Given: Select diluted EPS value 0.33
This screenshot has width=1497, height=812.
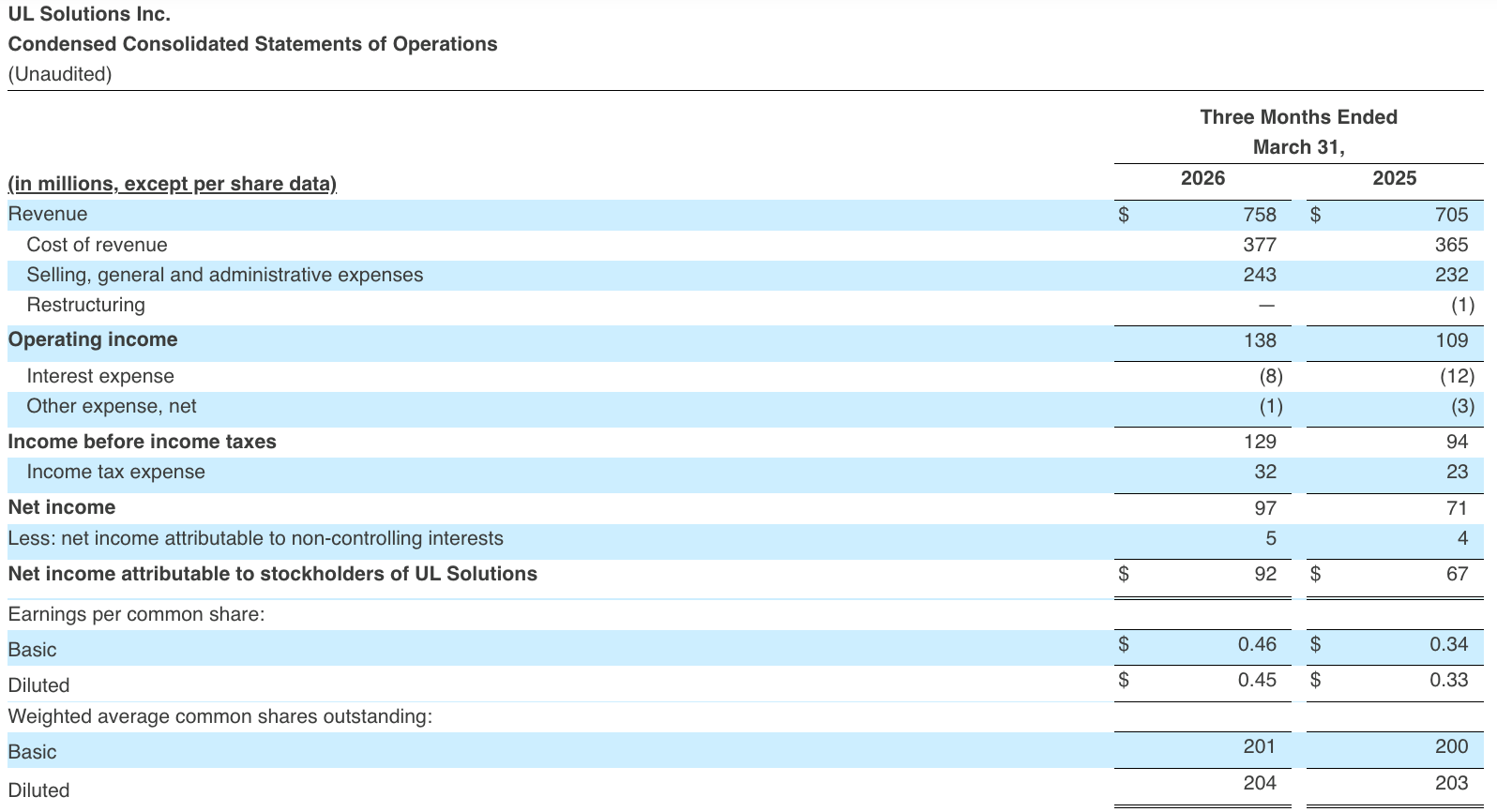Looking at the screenshot, I should 1448,680.
